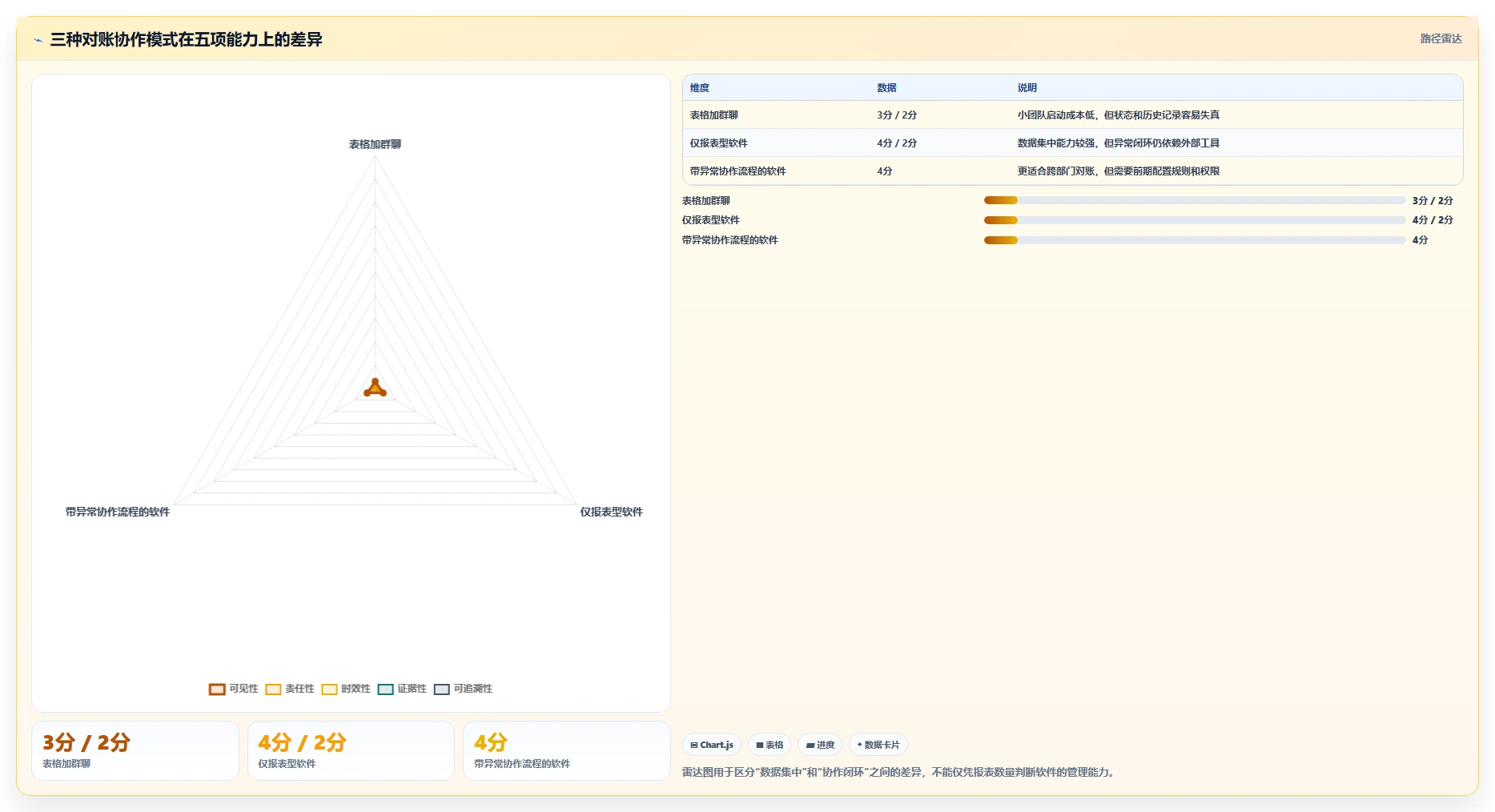Click the 3分 / 2分 value after progress bar
This screenshot has width=1495, height=812.
(1433, 201)
